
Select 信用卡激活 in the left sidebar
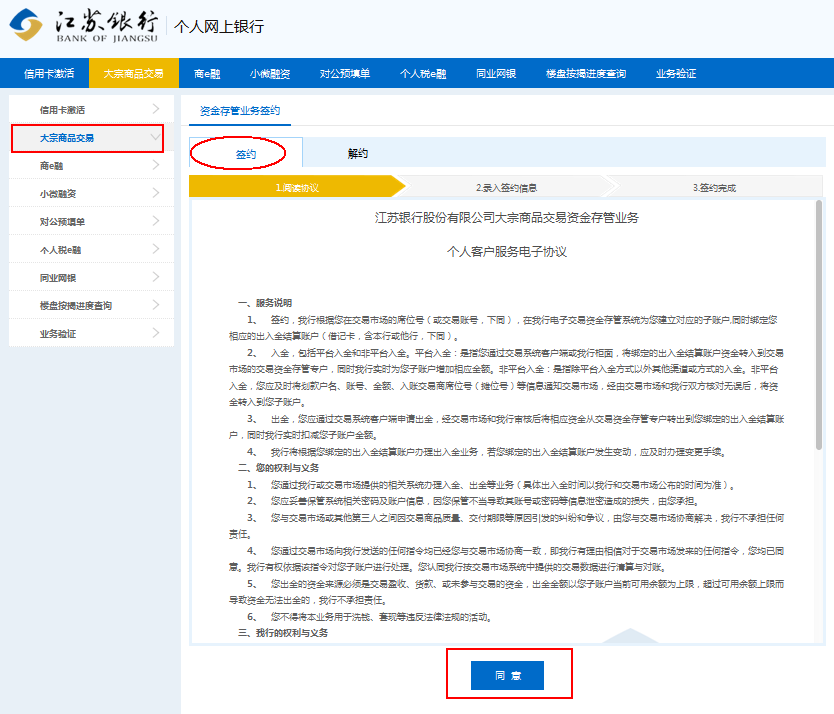tap(91, 110)
